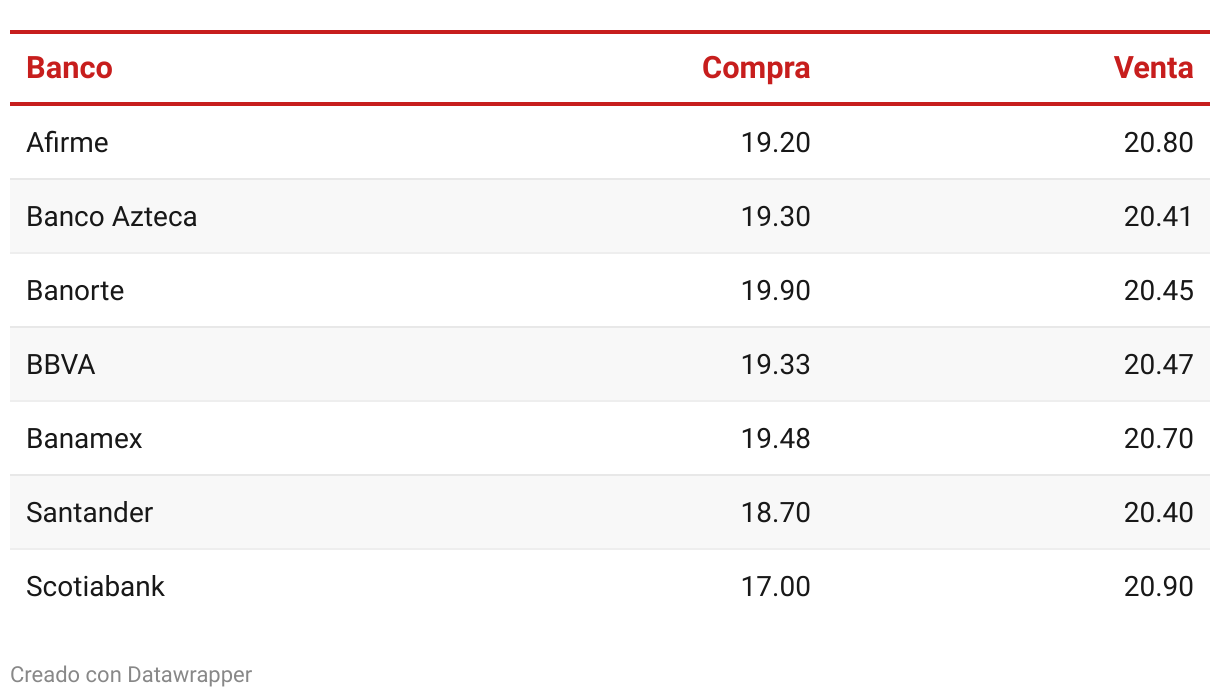Select the Banamex row label
The height and width of the screenshot is (698, 1220).
pos(84,438)
